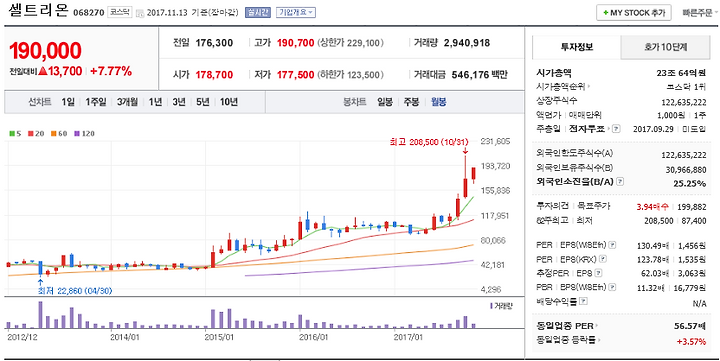
Task: Click the 실시간 realtime badge
Action: coord(258,12)
